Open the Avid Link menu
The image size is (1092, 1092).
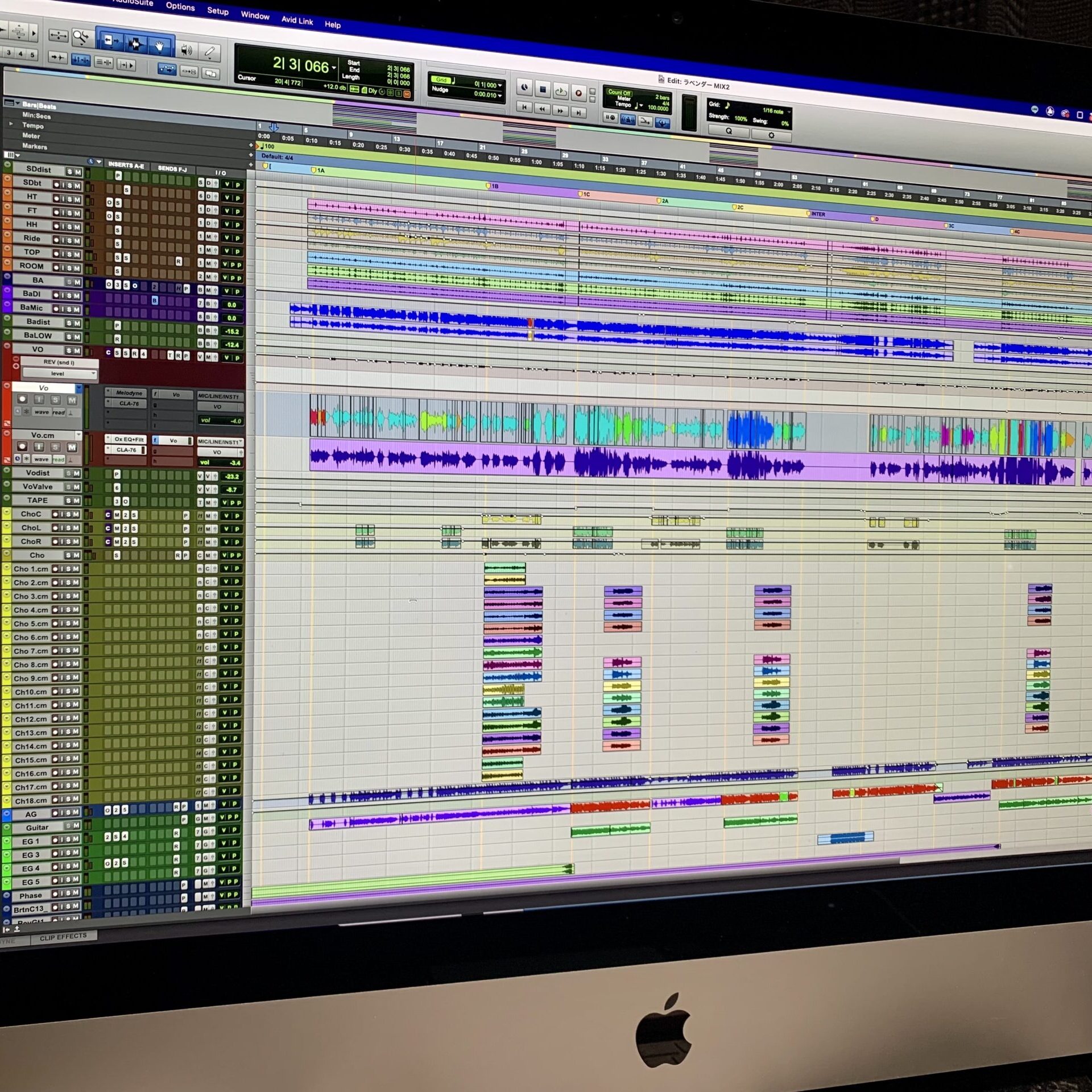(x=297, y=20)
